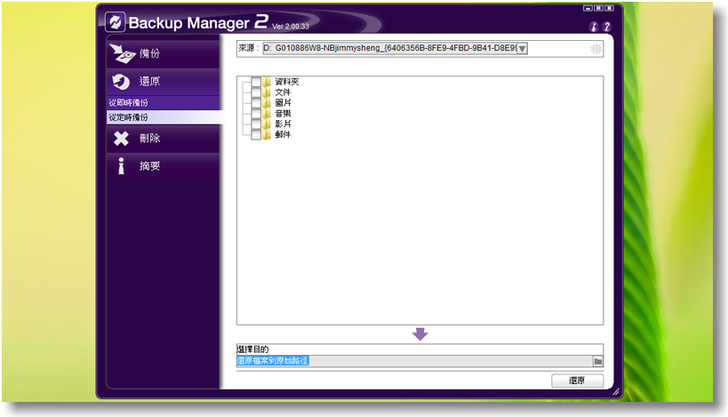Screen dimensions: 728x417
Task: Check the 圖片 checkbox
Action: pos(256,103)
